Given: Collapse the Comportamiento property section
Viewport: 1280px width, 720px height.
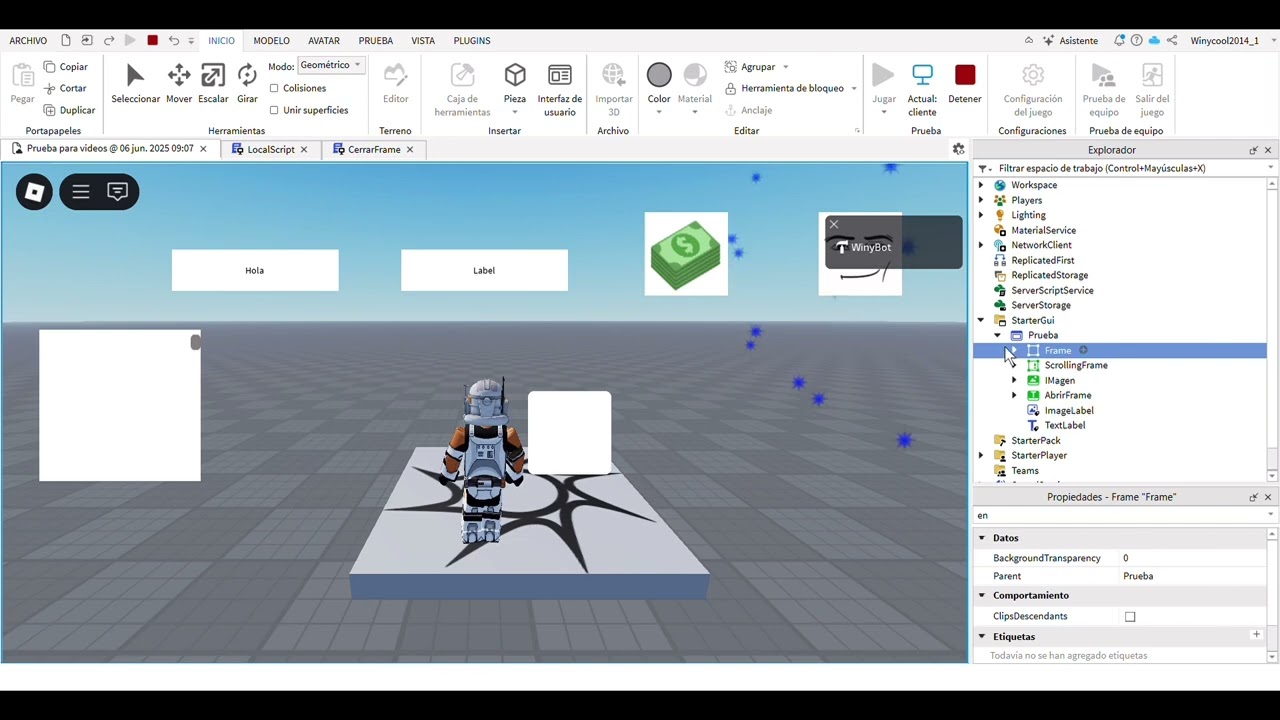Looking at the screenshot, I should tap(982, 596).
